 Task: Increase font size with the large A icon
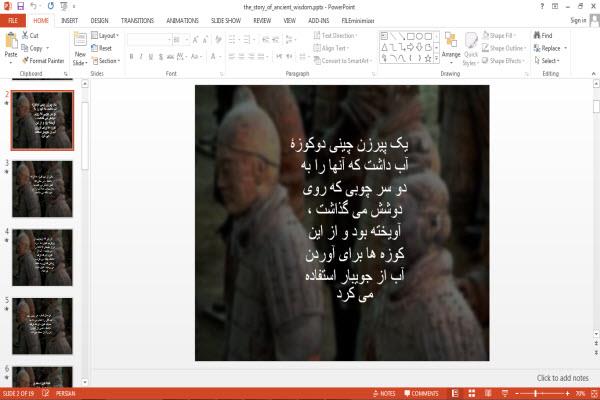click(x=196, y=39)
